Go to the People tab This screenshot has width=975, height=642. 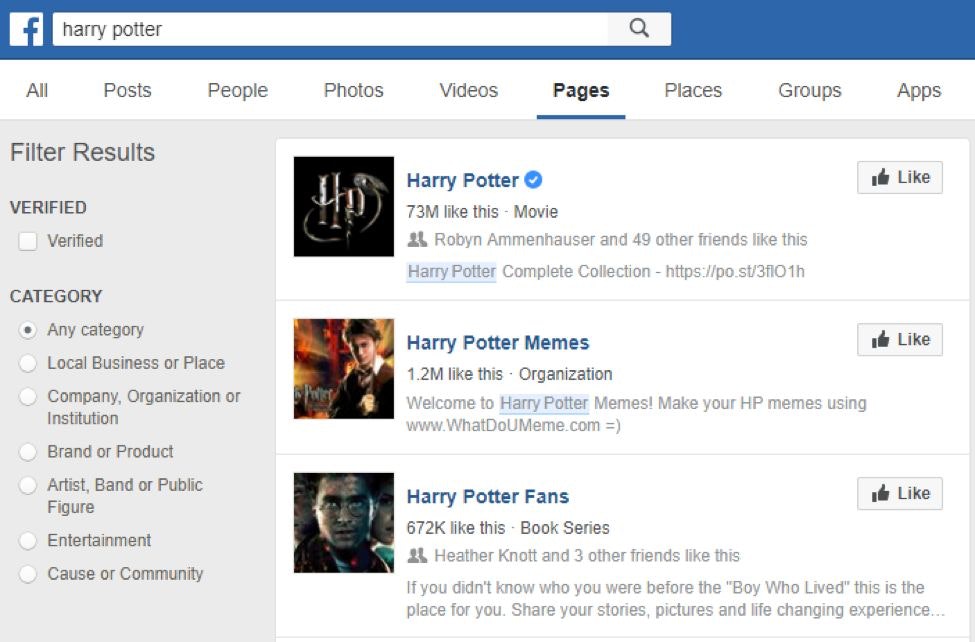pyautogui.click(x=237, y=91)
